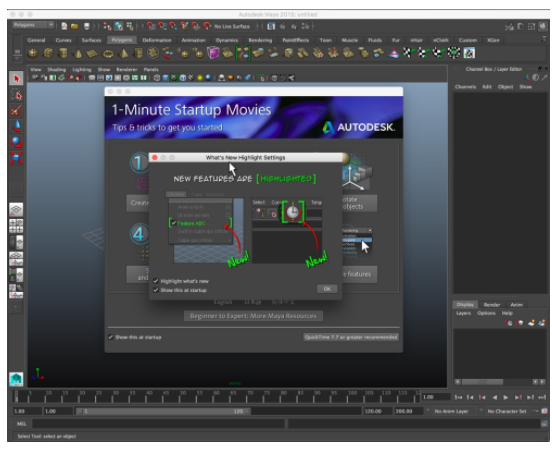Click the open scene folder icon
Image resolution: width=552 pixels, height=451 pixels.
coord(75,26)
